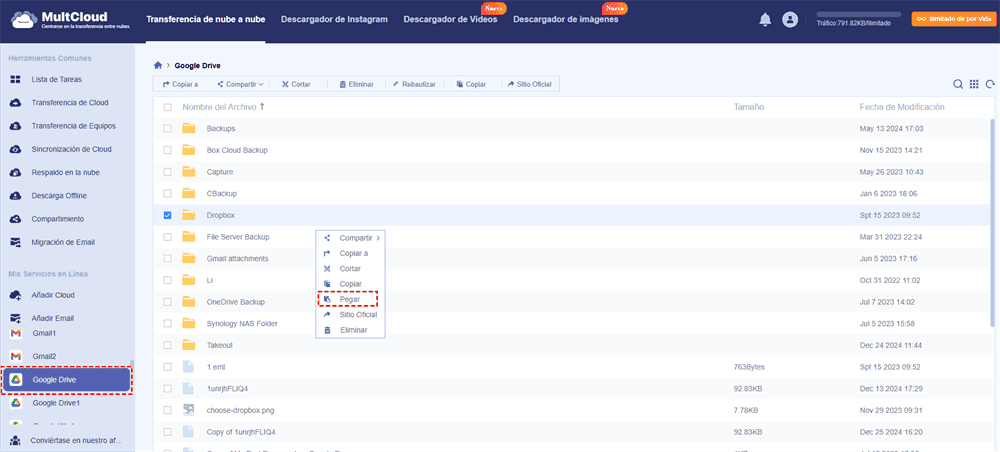Select Pegar in context menu
Screen dimensions: 1000x452
point(350,299)
